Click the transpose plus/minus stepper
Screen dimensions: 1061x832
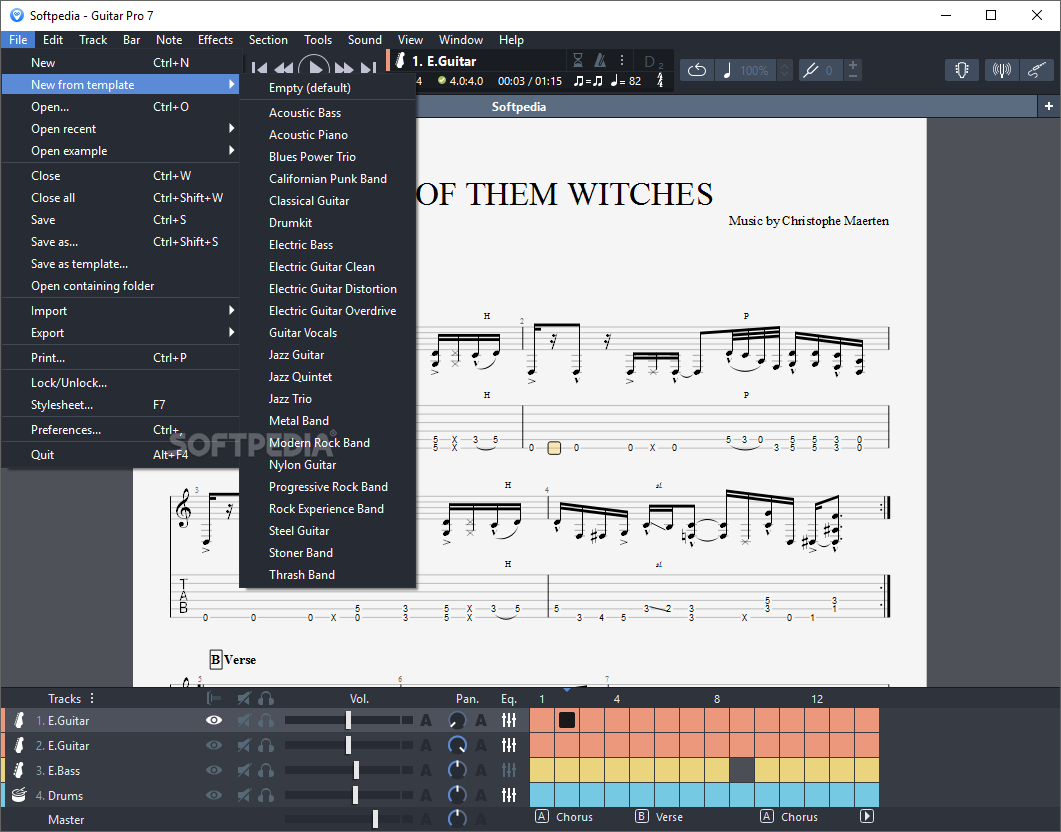(853, 70)
